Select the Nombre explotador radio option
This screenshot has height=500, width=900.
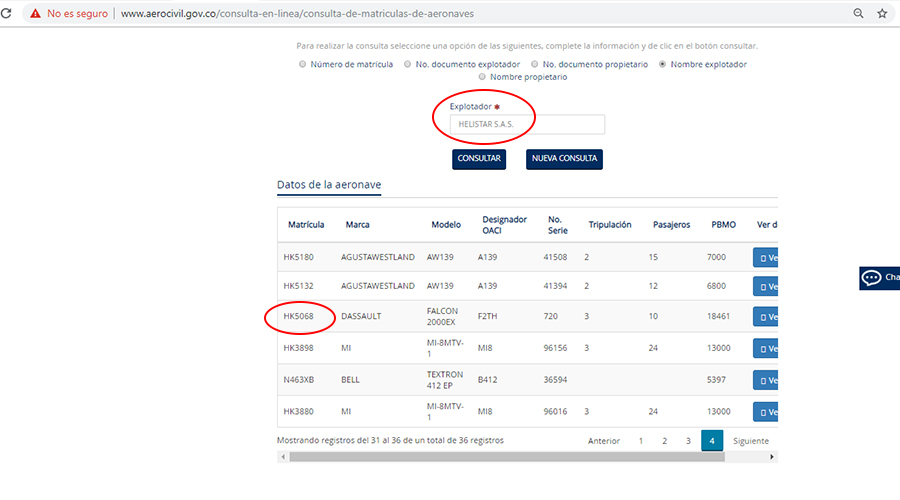click(x=662, y=64)
